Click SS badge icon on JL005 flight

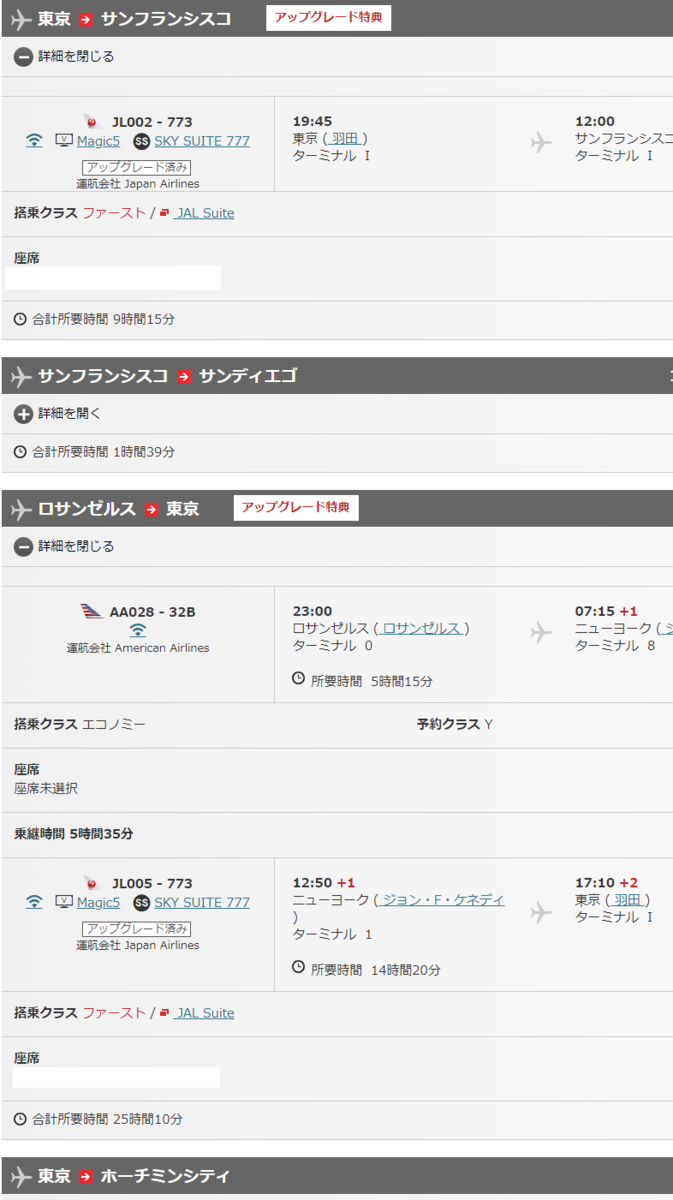tap(141, 903)
